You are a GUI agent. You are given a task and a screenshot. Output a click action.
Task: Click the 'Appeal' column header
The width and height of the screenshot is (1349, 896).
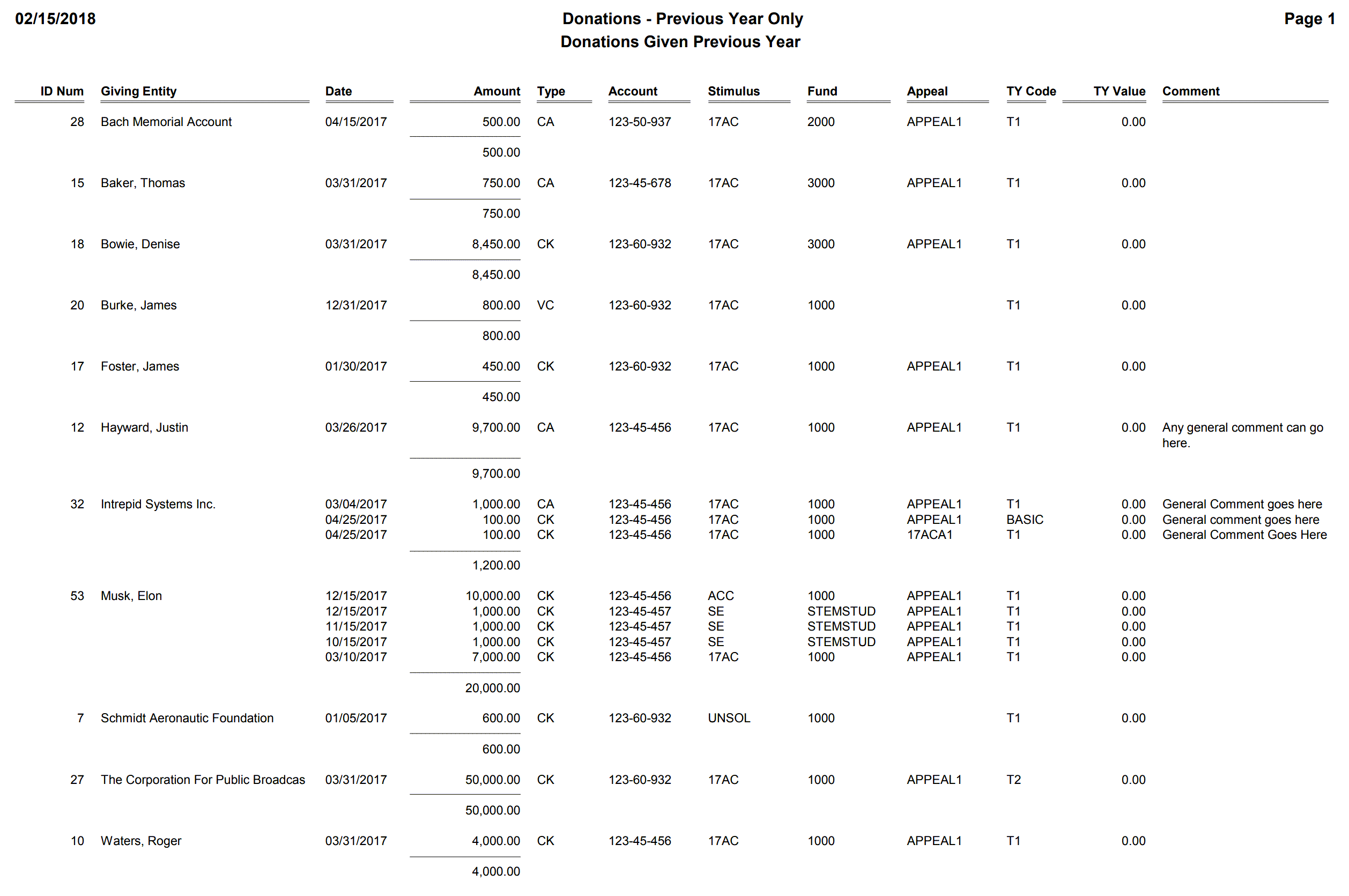(x=926, y=92)
